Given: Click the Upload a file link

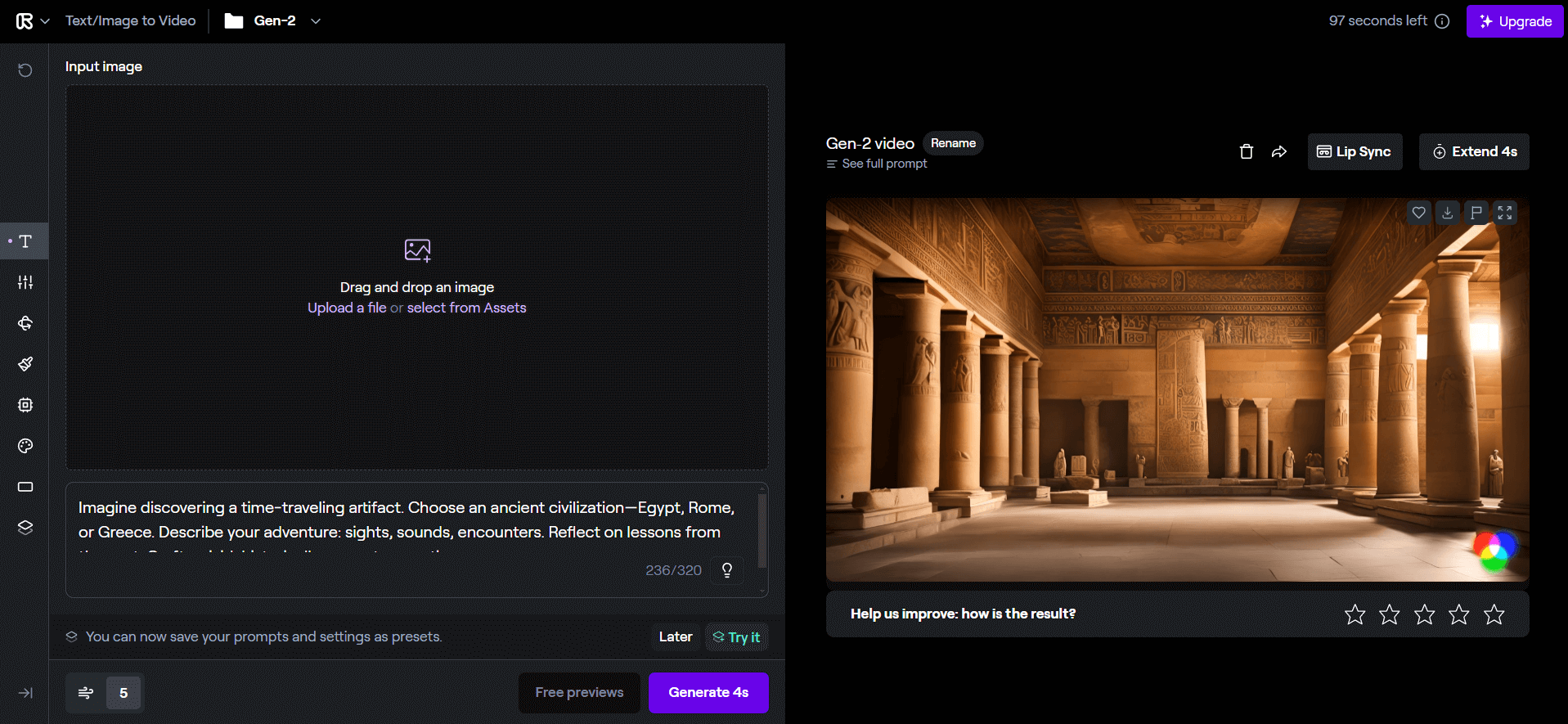Looking at the screenshot, I should pos(346,308).
